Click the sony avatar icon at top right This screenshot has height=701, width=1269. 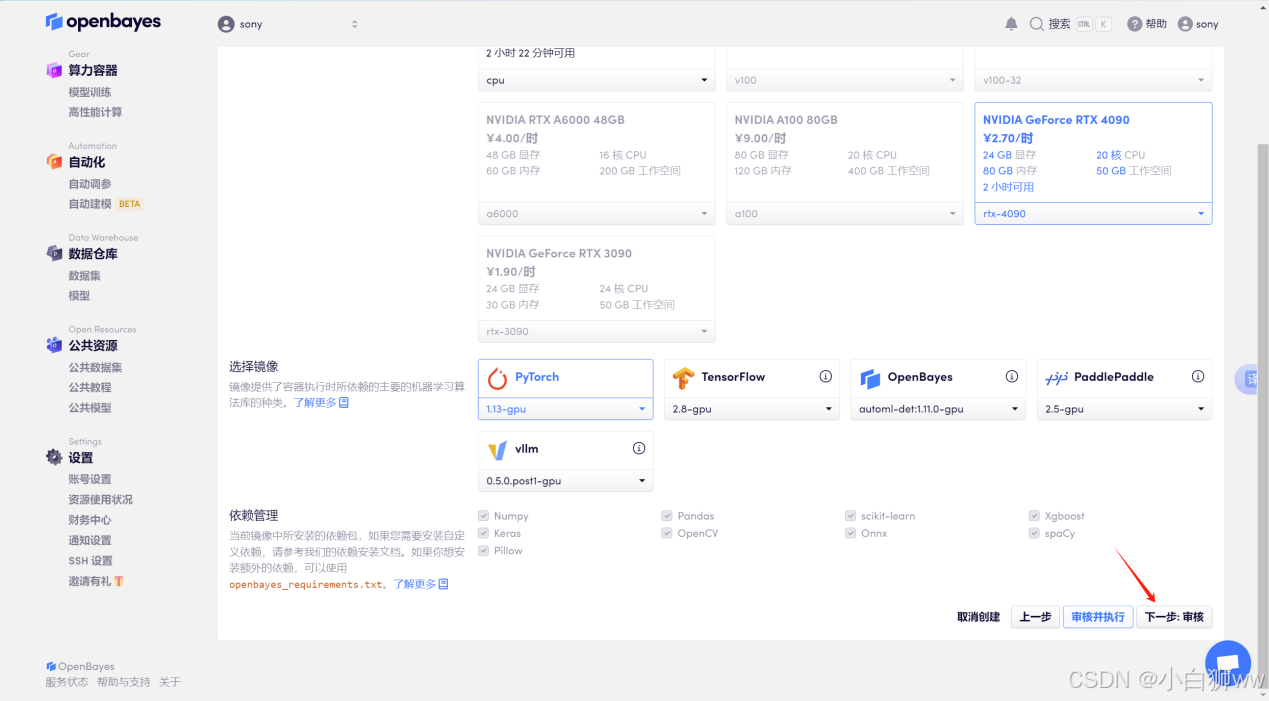(x=1185, y=24)
